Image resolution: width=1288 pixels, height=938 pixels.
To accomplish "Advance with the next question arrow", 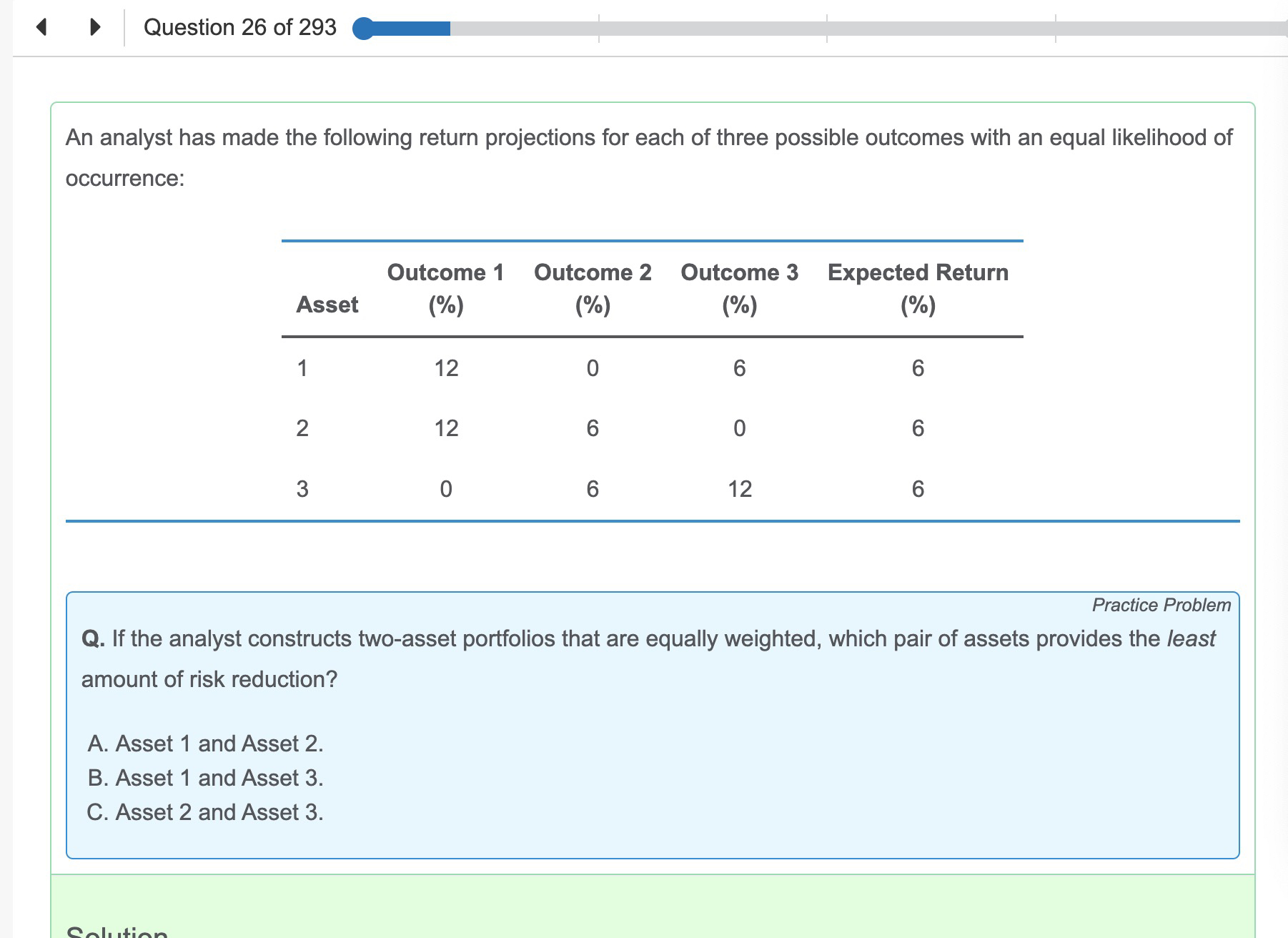I will (x=94, y=27).
